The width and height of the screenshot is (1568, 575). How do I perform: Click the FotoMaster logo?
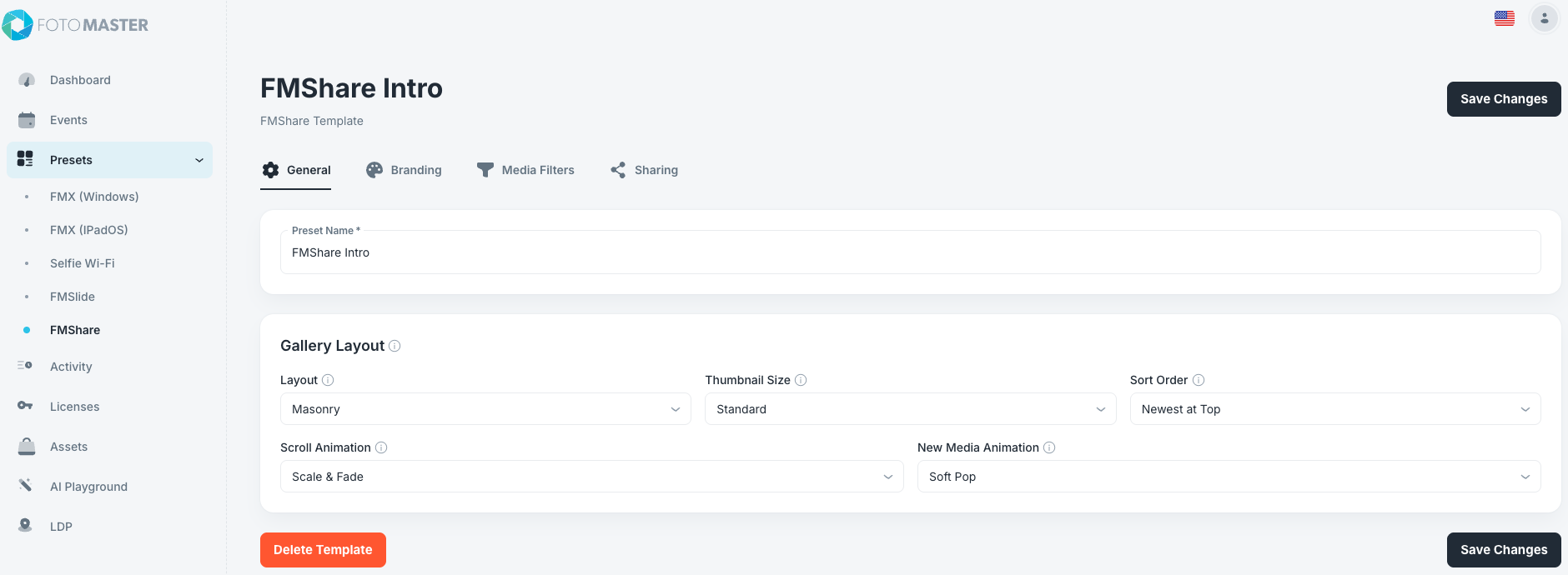click(x=75, y=25)
